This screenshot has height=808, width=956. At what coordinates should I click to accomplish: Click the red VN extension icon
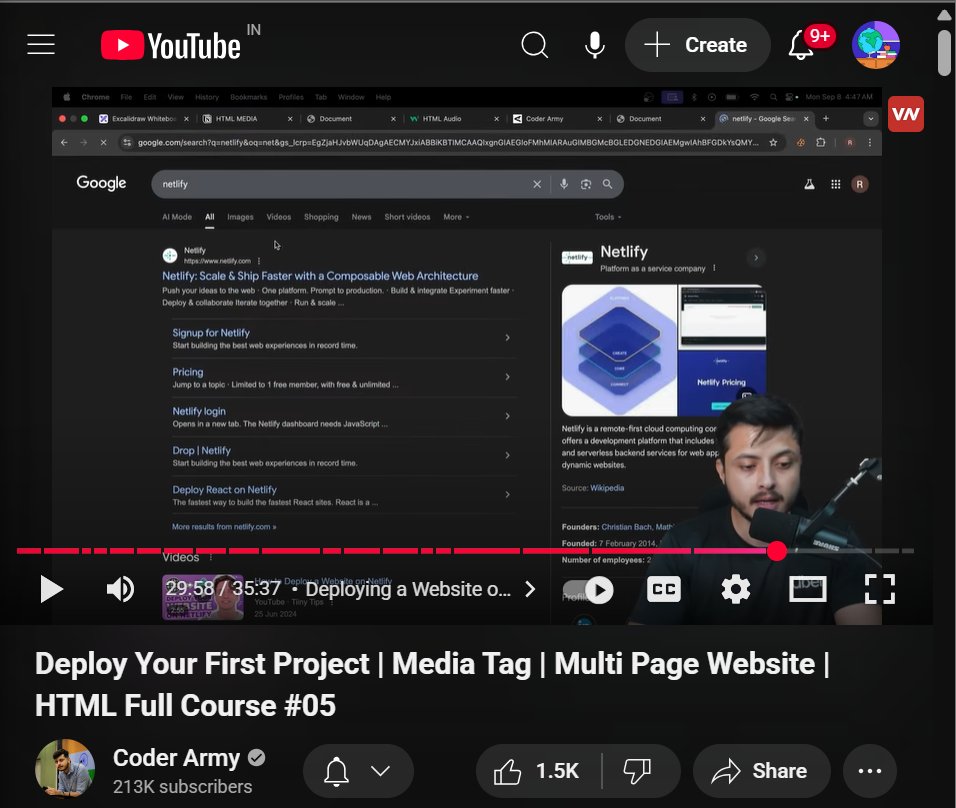(905, 114)
